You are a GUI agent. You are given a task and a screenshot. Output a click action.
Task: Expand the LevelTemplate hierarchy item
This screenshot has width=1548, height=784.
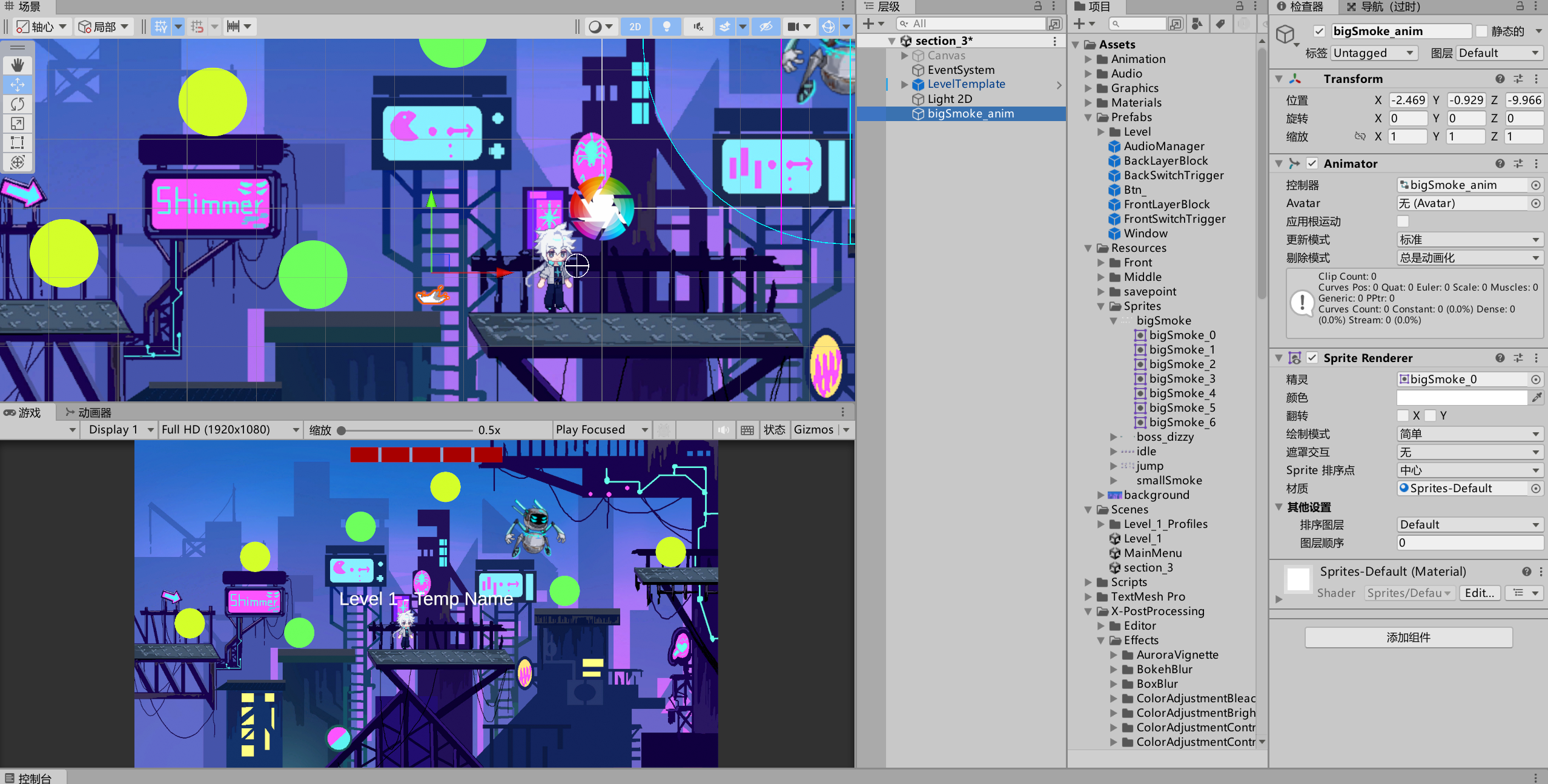click(x=904, y=85)
